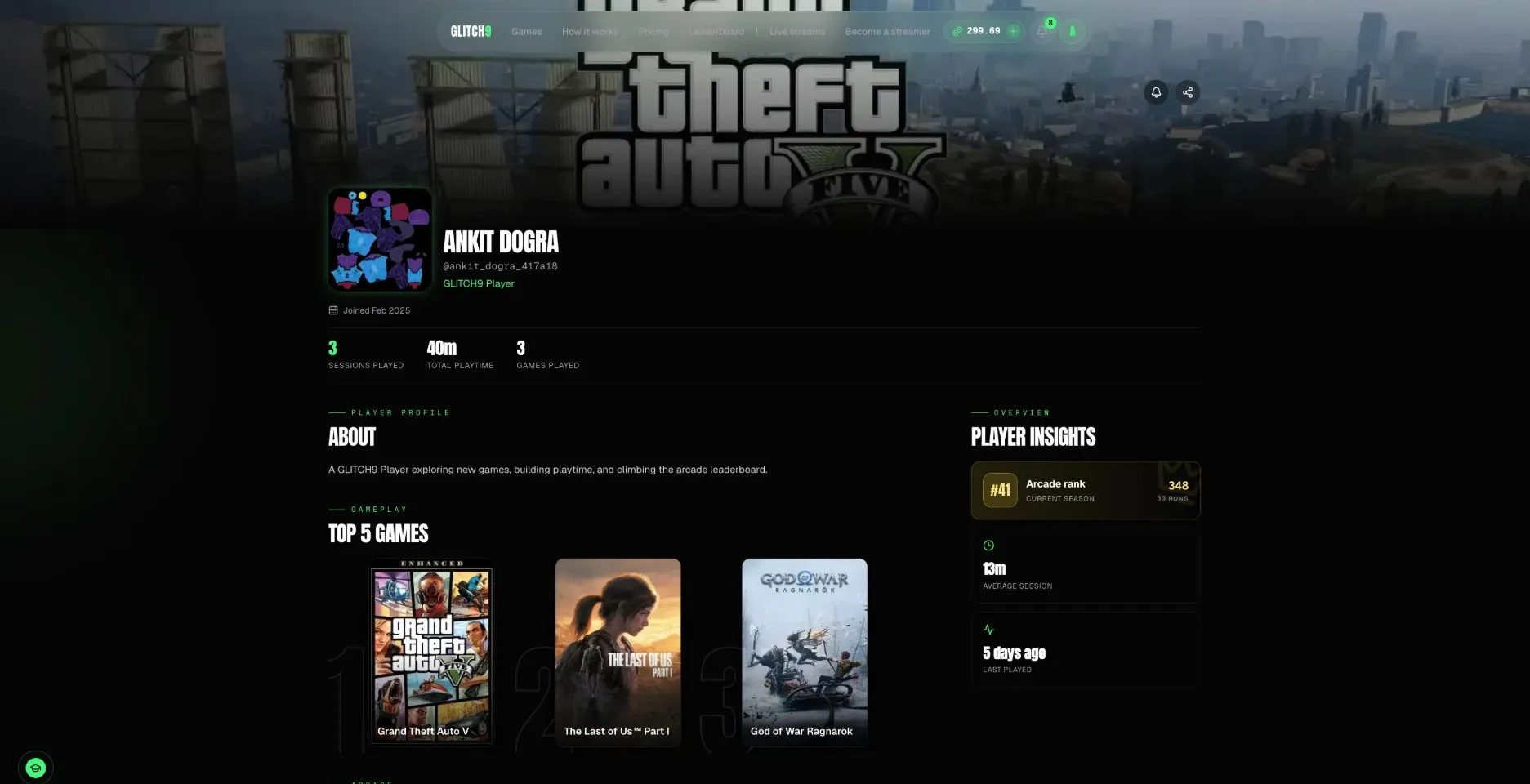Open the Games menu item
Viewport: 1530px width, 784px height.
pos(526,32)
